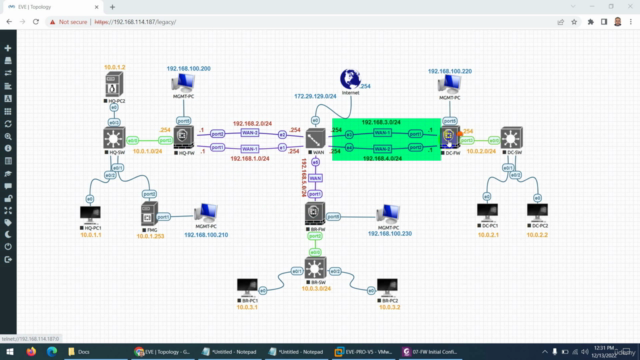Image resolution: width=640 pixels, height=360 pixels.
Task: Click the Not secure site warning
Action: 68,22
